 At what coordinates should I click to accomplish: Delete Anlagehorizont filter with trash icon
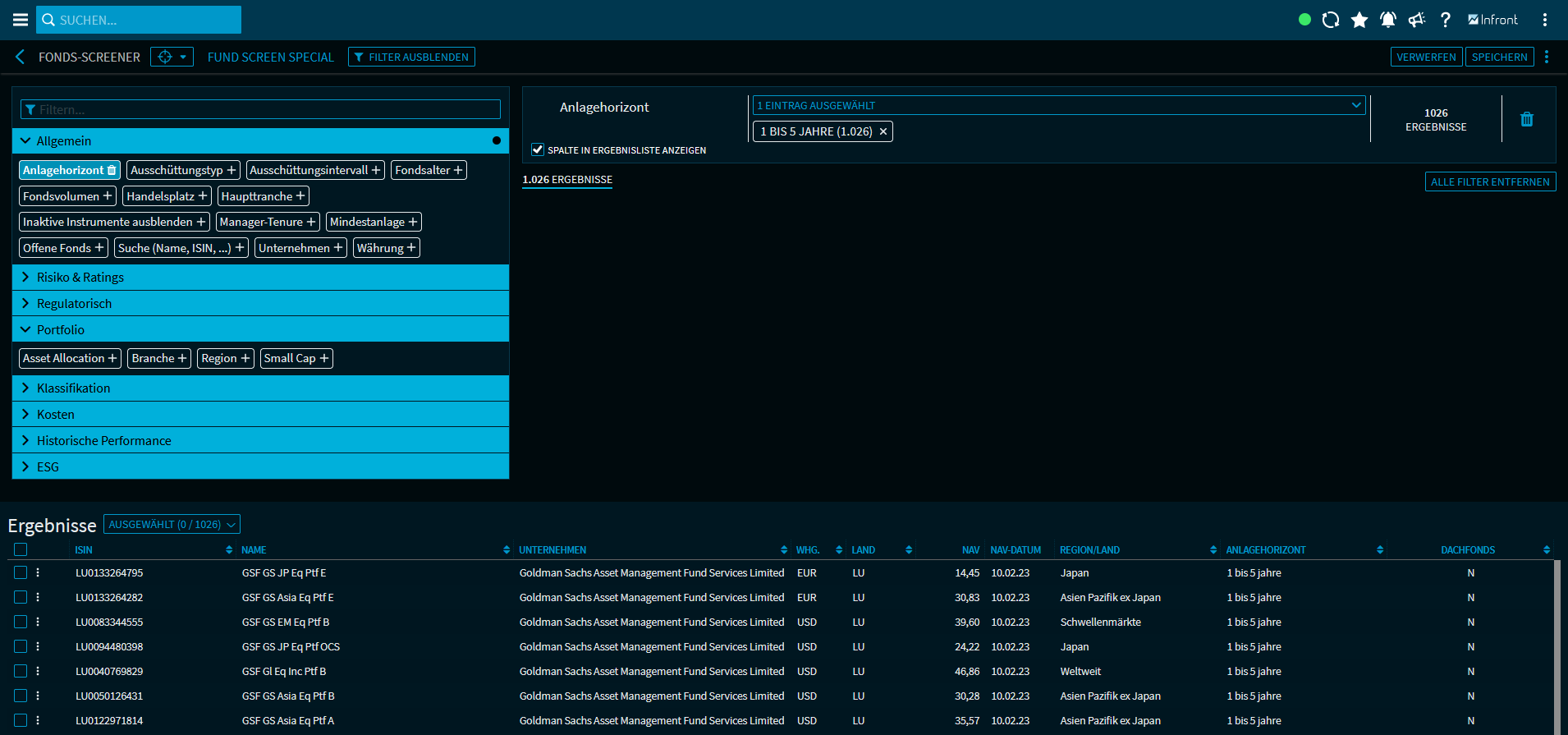click(x=1527, y=119)
